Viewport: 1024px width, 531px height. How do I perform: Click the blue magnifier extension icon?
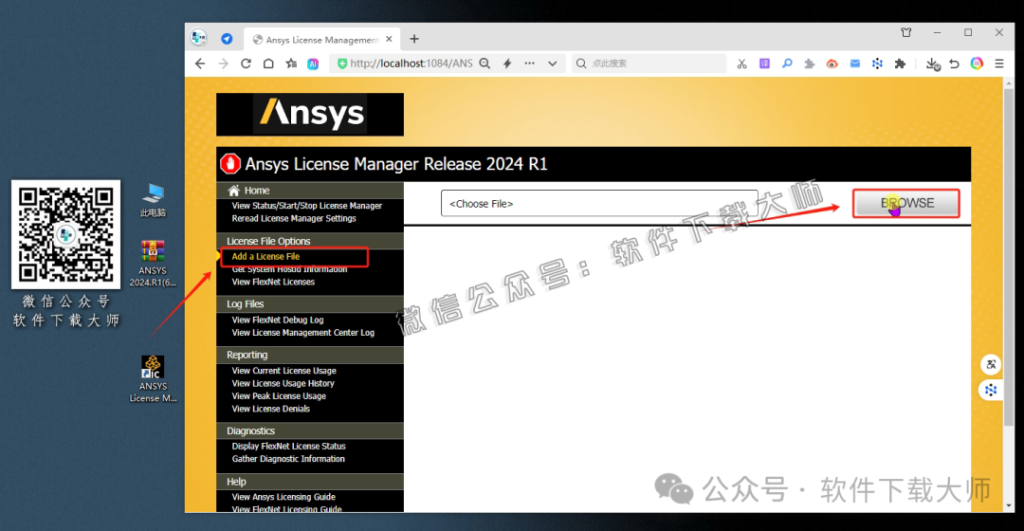coord(787,63)
